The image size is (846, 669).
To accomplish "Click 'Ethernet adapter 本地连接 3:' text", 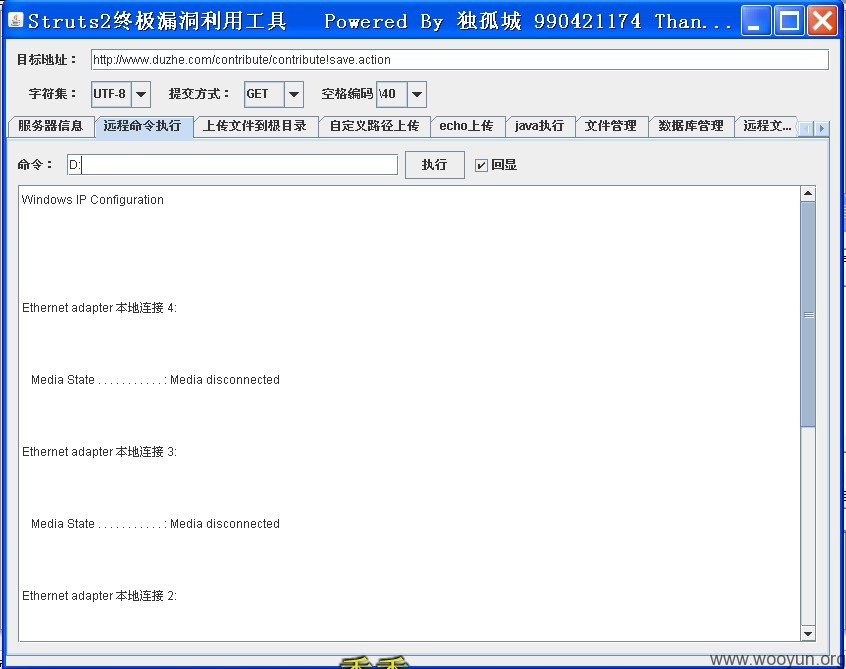I will click(99, 452).
